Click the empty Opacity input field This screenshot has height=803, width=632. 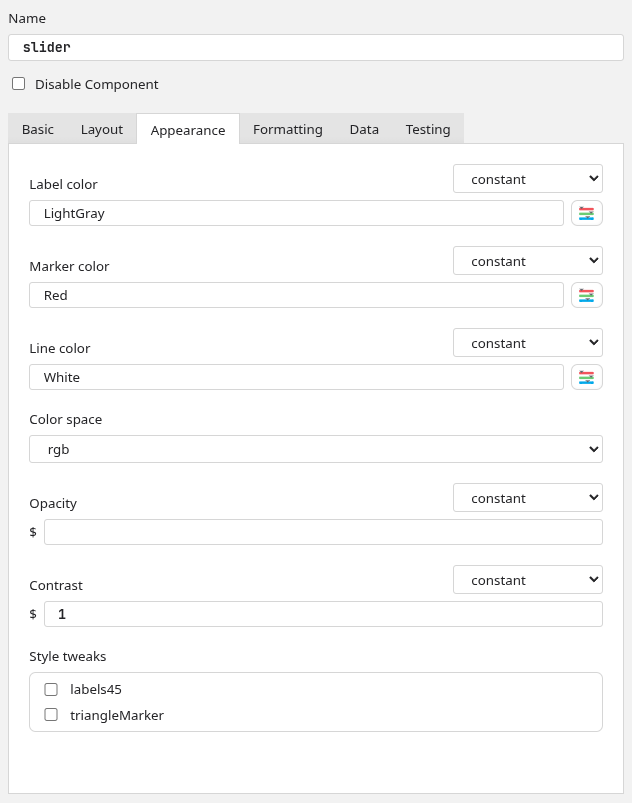323,532
